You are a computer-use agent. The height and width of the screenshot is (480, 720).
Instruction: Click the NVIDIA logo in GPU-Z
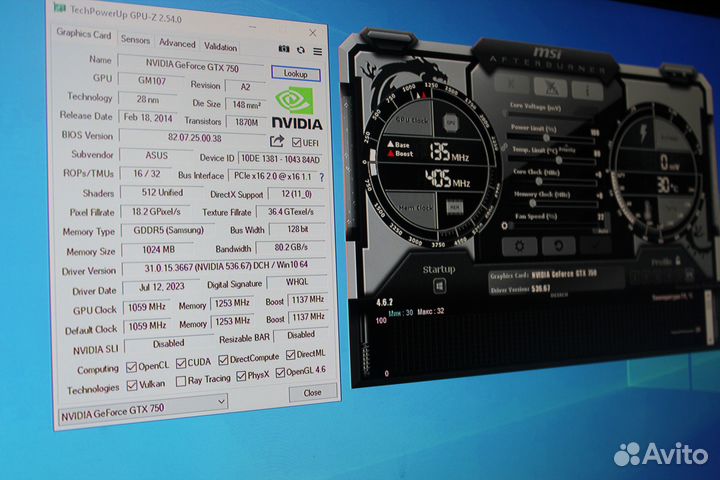297,108
